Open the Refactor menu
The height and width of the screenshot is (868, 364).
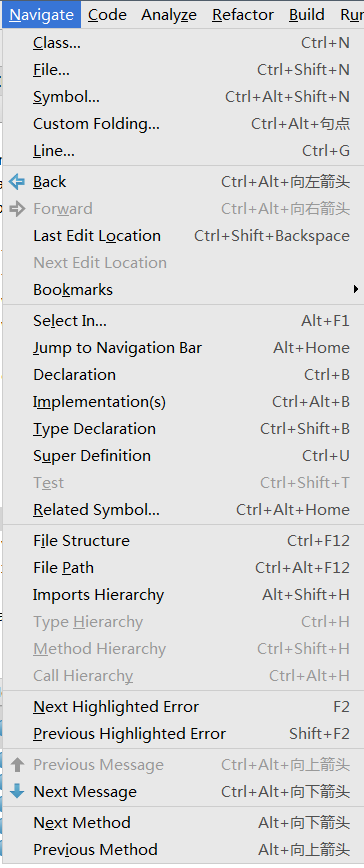(x=243, y=14)
